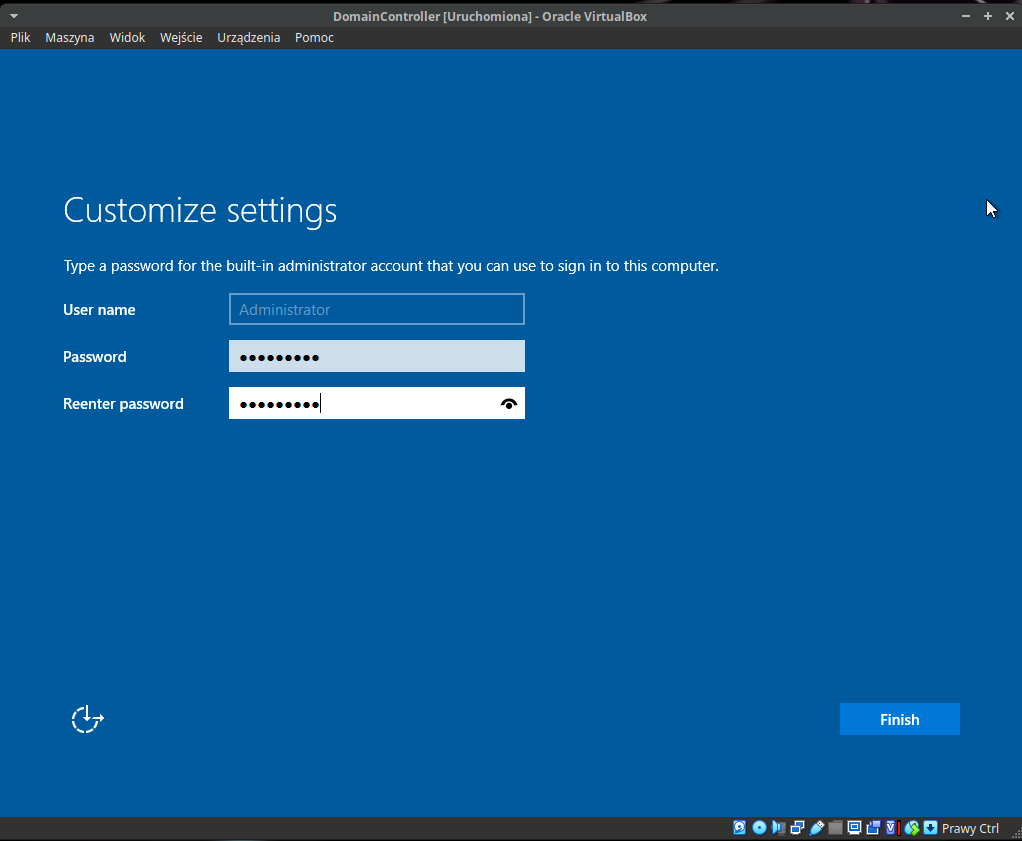Maximize the VirtualBox window
This screenshot has width=1022, height=841.
tap(988, 16)
